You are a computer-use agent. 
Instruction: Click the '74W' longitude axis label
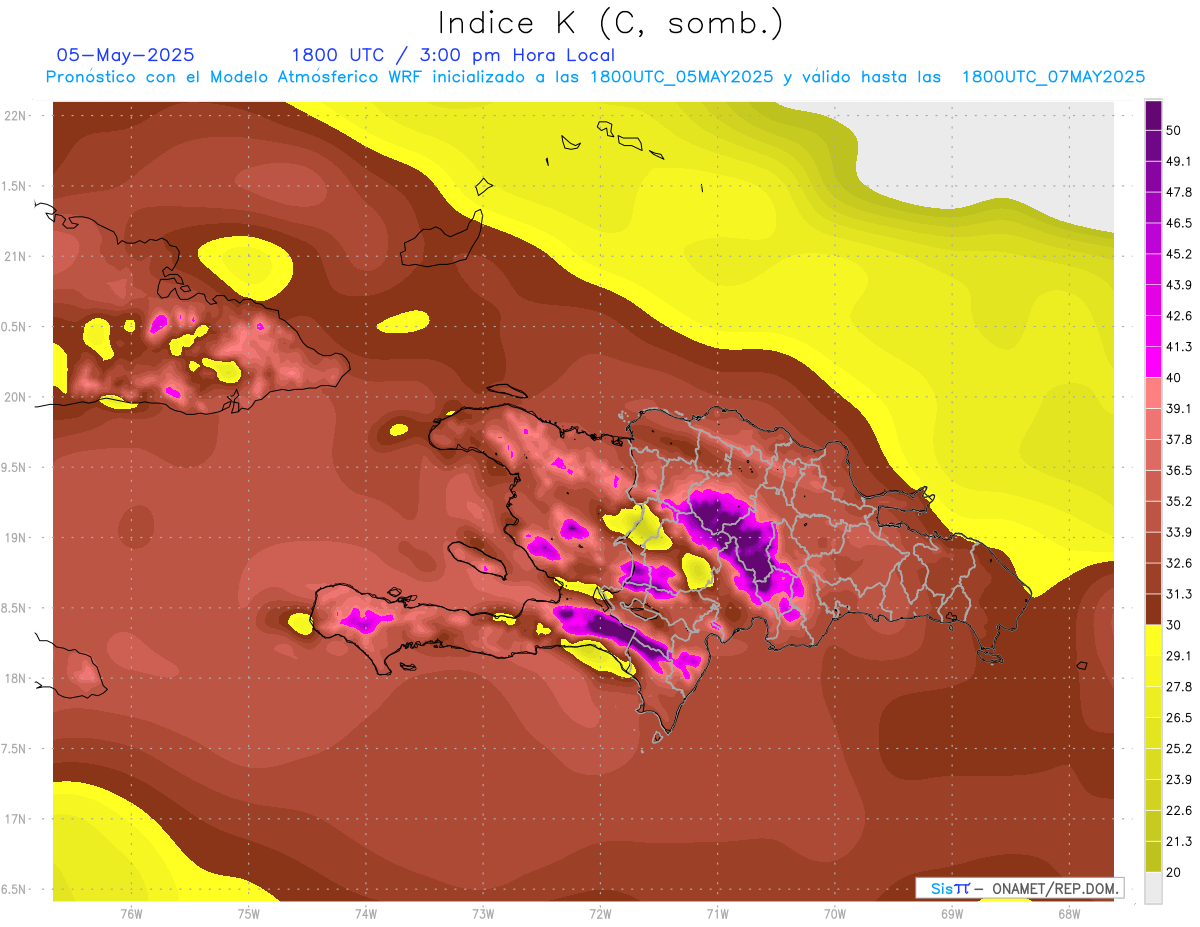(365, 914)
